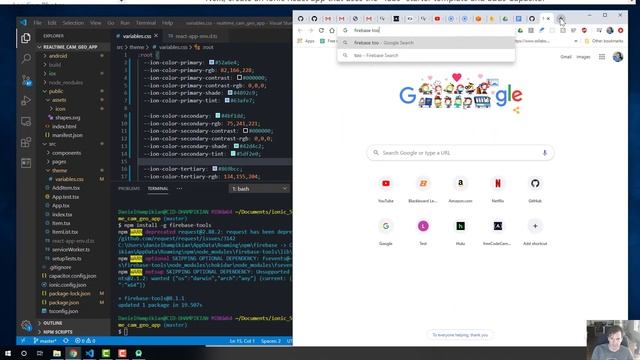Open the bash terminal selector dropdown
Image resolution: width=640 pixels, height=360 pixels.
click(x=259, y=189)
